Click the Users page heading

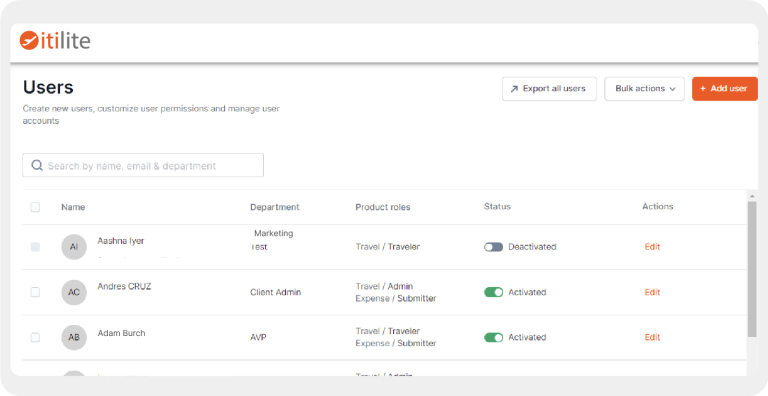click(48, 87)
